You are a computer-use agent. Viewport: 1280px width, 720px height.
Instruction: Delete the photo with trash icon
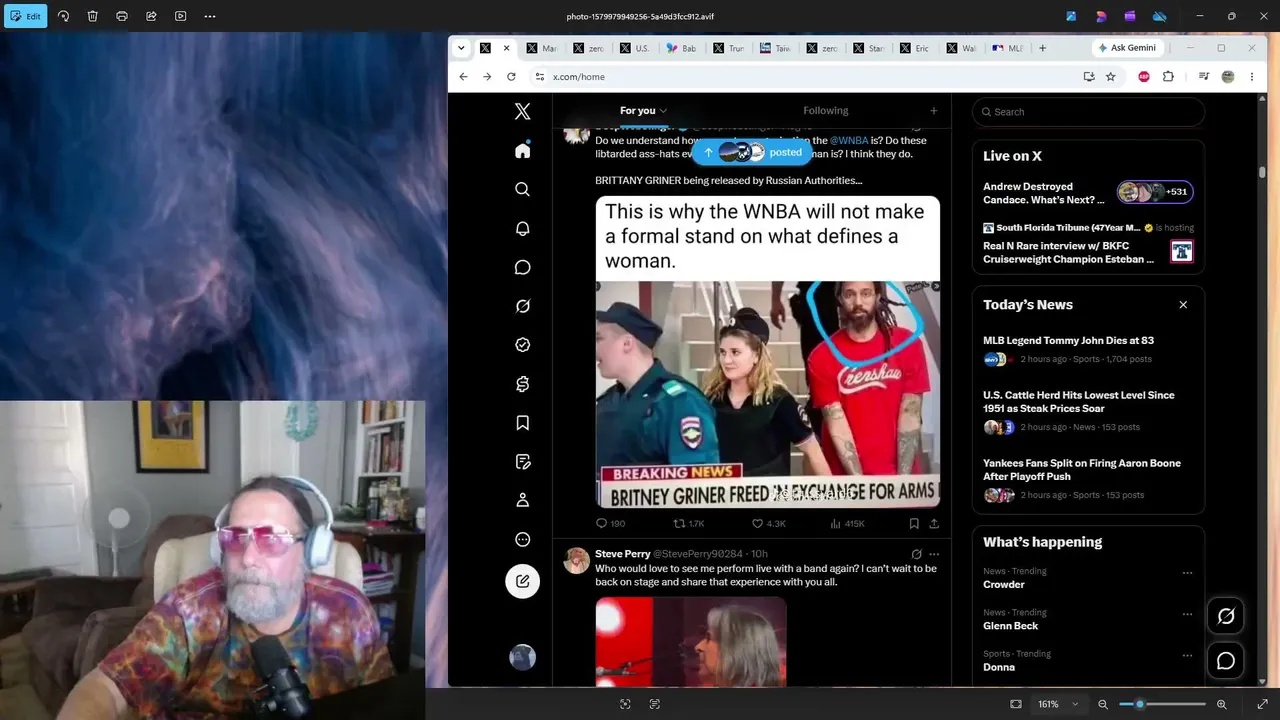pyautogui.click(x=92, y=16)
